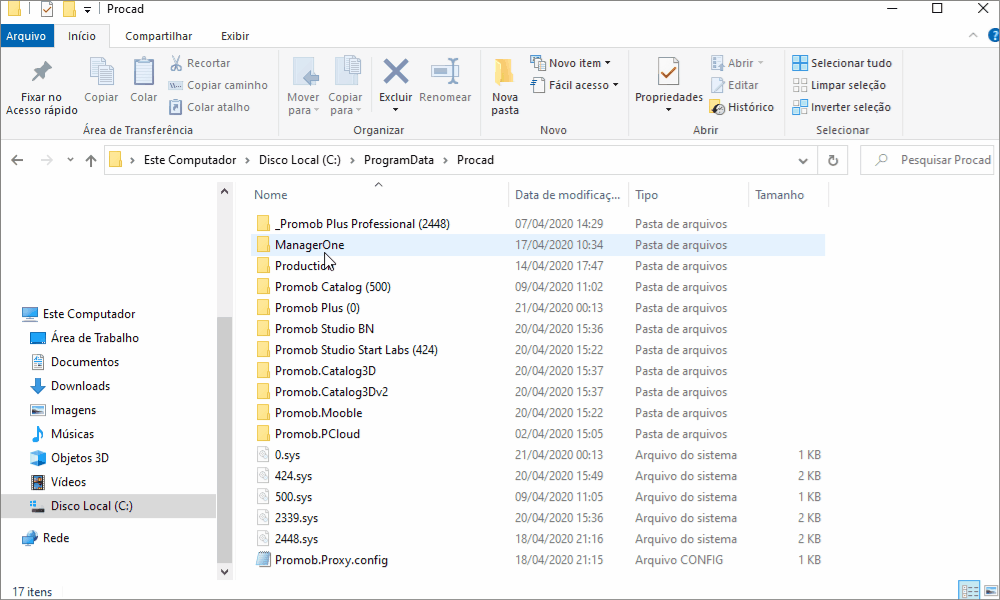Switch to the Exibir tab
The height and width of the screenshot is (600, 1000).
(x=235, y=36)
